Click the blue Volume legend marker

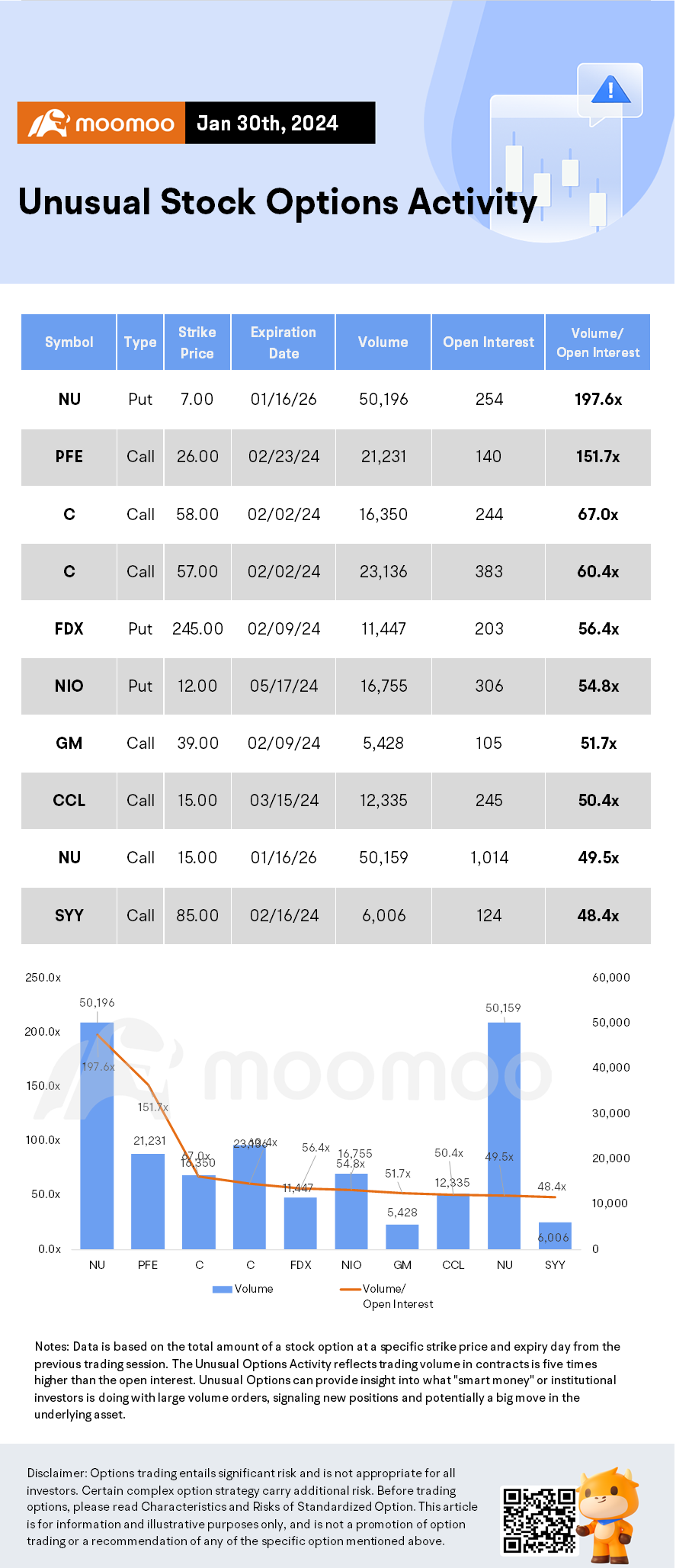click(222, 1289)
